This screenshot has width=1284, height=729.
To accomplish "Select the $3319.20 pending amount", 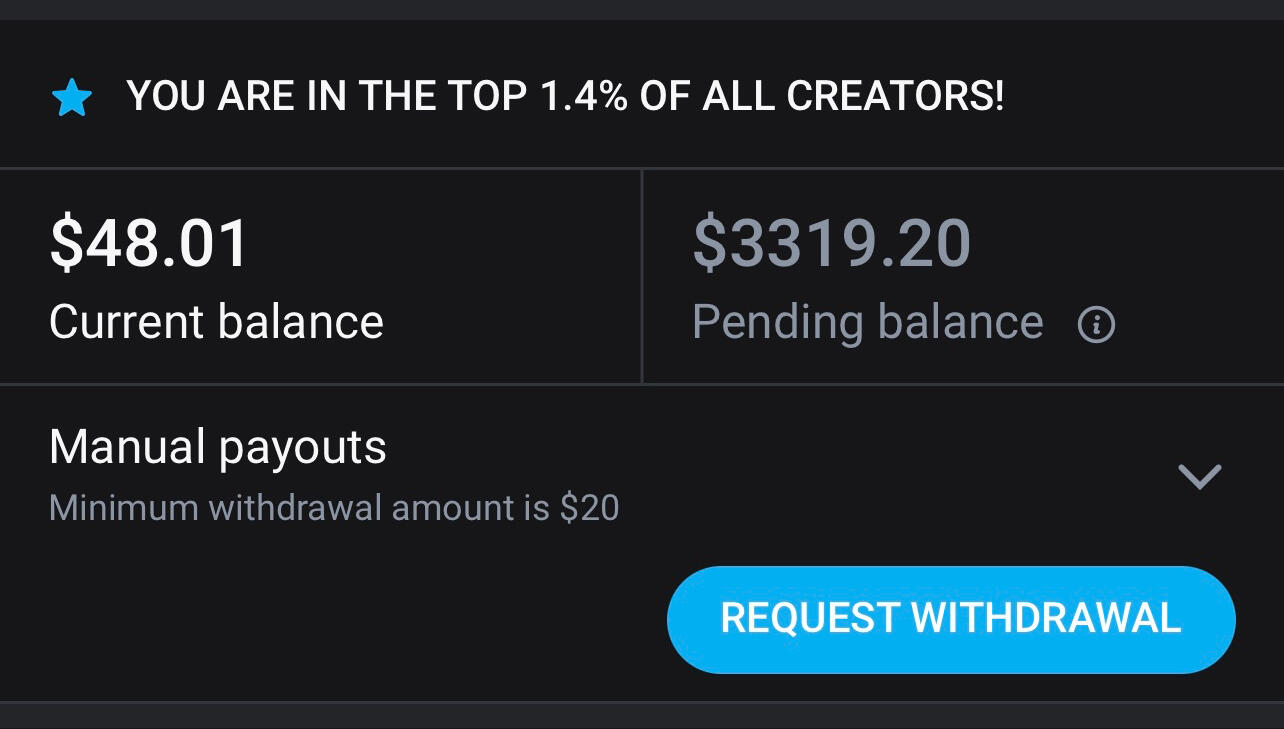I will click(x=831, y=243).
